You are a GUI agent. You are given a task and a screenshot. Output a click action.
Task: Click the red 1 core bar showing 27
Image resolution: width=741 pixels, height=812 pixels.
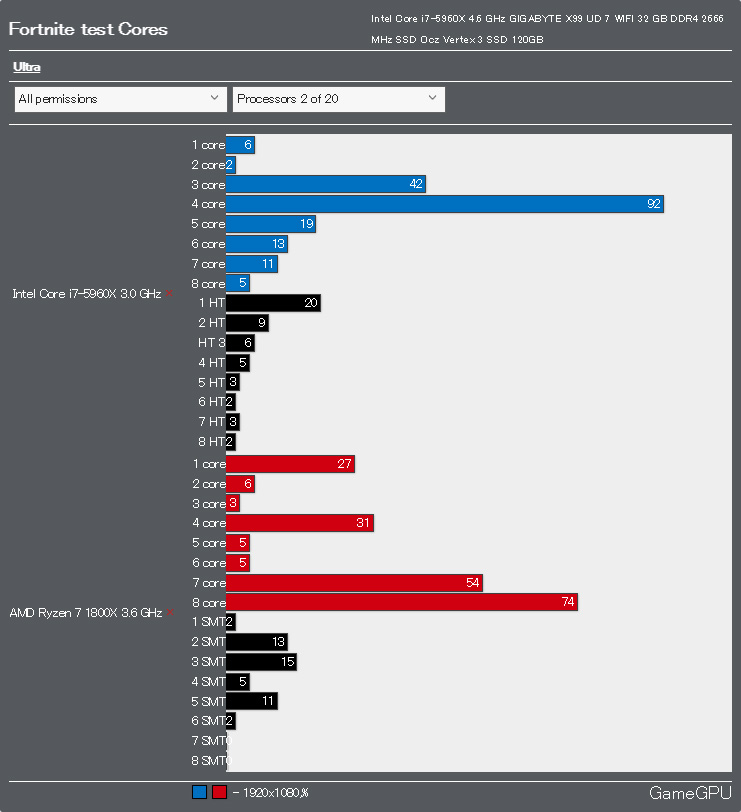290,463
